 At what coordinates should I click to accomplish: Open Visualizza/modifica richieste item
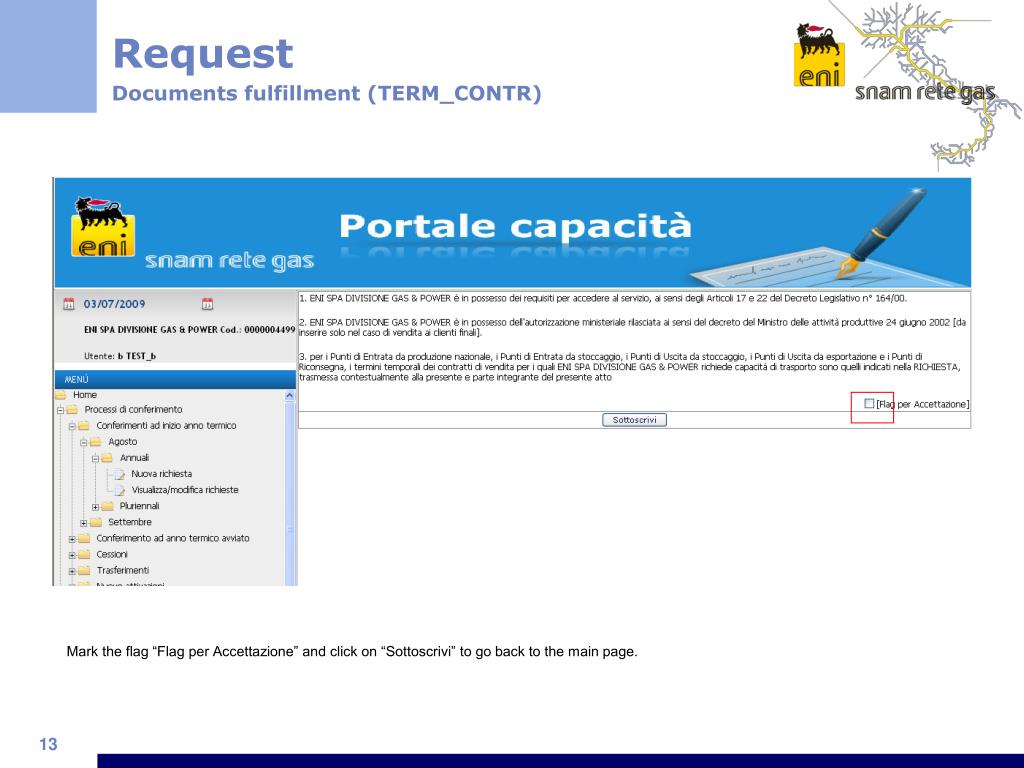coord(185,490)
